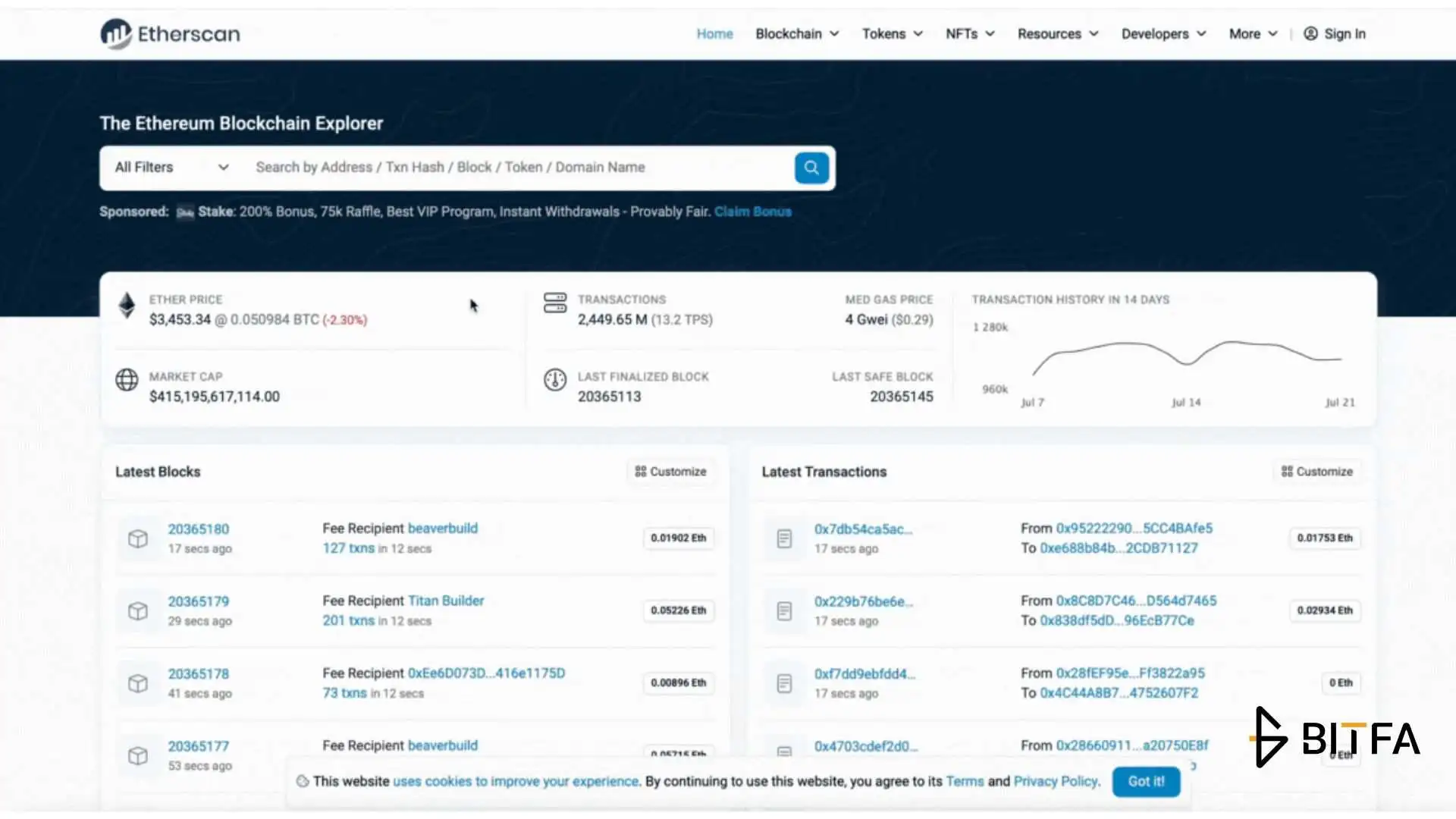Open recipient address 0x838df5dD...96EcB77Ce
Image resolution: width=1456 pixels, height=819 pixels.
tap(1116, 620)
